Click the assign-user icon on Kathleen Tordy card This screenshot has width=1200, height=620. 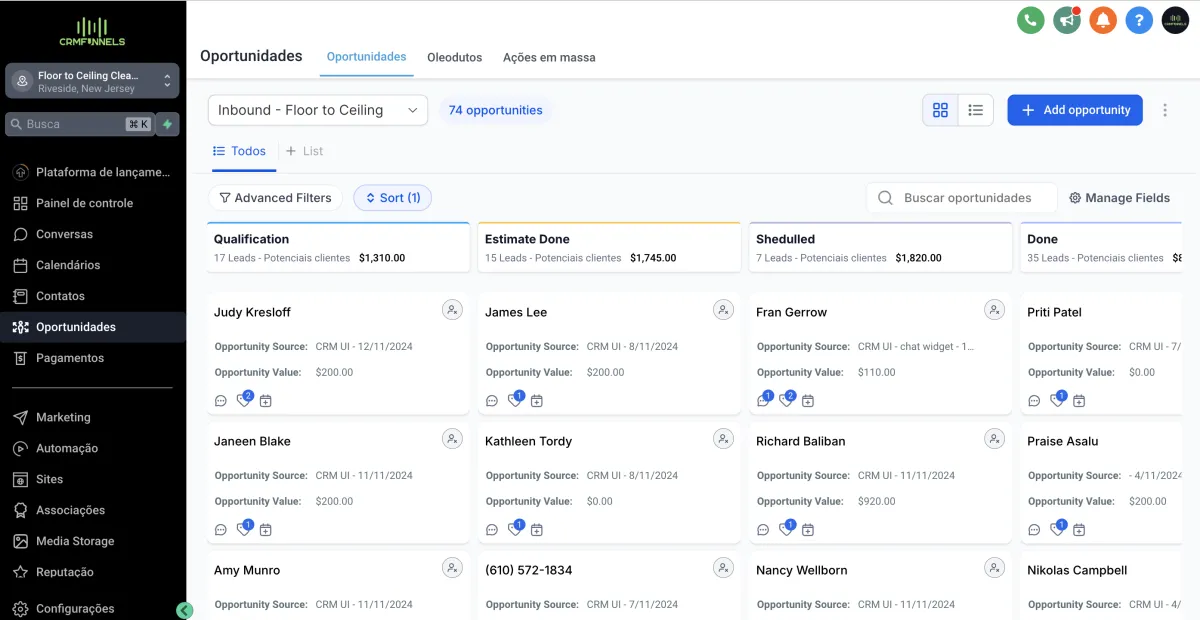click(x=724, y=440)
